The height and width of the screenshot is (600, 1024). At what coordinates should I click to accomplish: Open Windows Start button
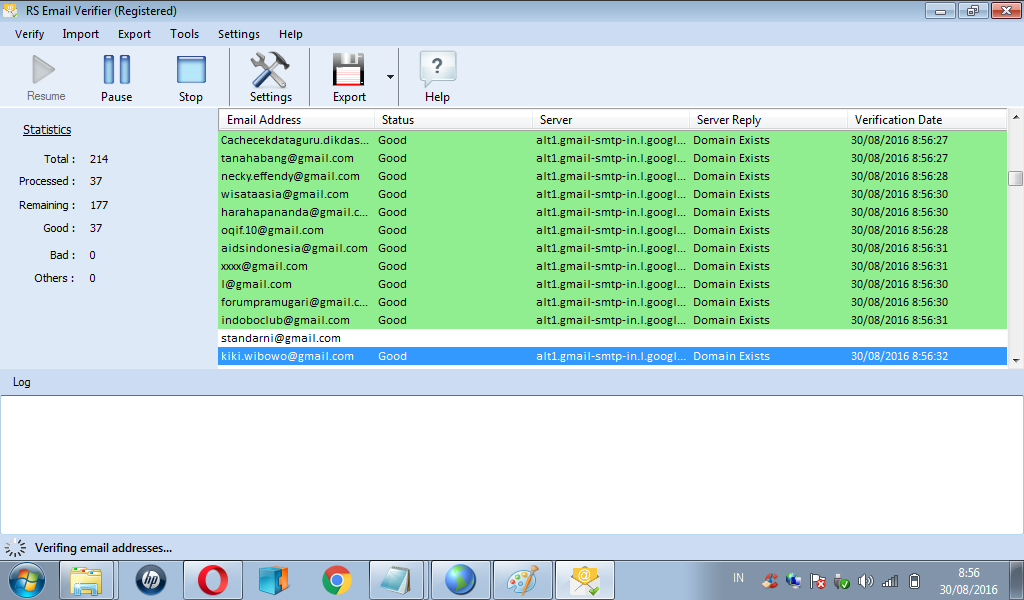click(27, 580)
